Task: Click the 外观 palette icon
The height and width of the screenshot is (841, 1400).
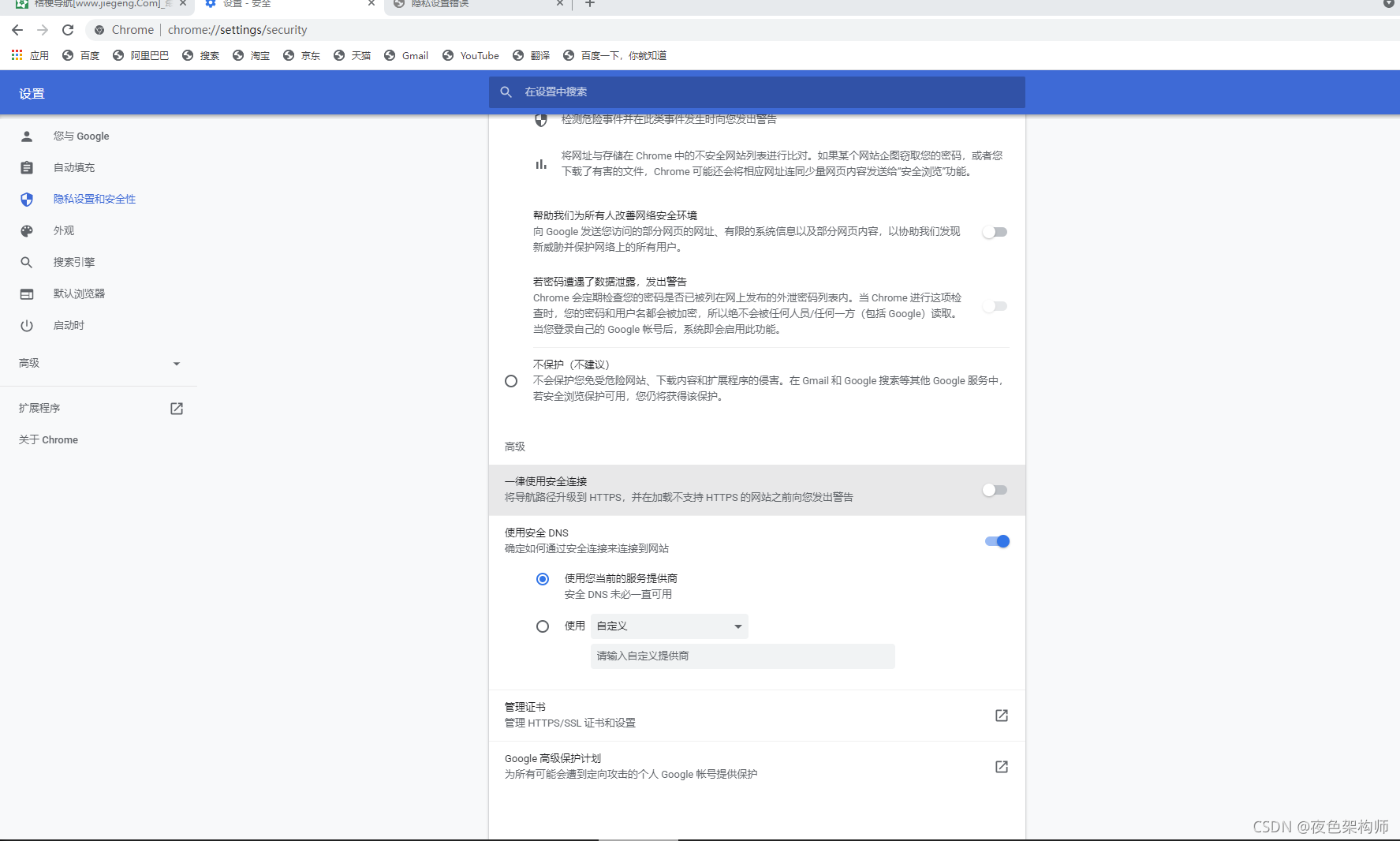Action: (x=27, y=231)
